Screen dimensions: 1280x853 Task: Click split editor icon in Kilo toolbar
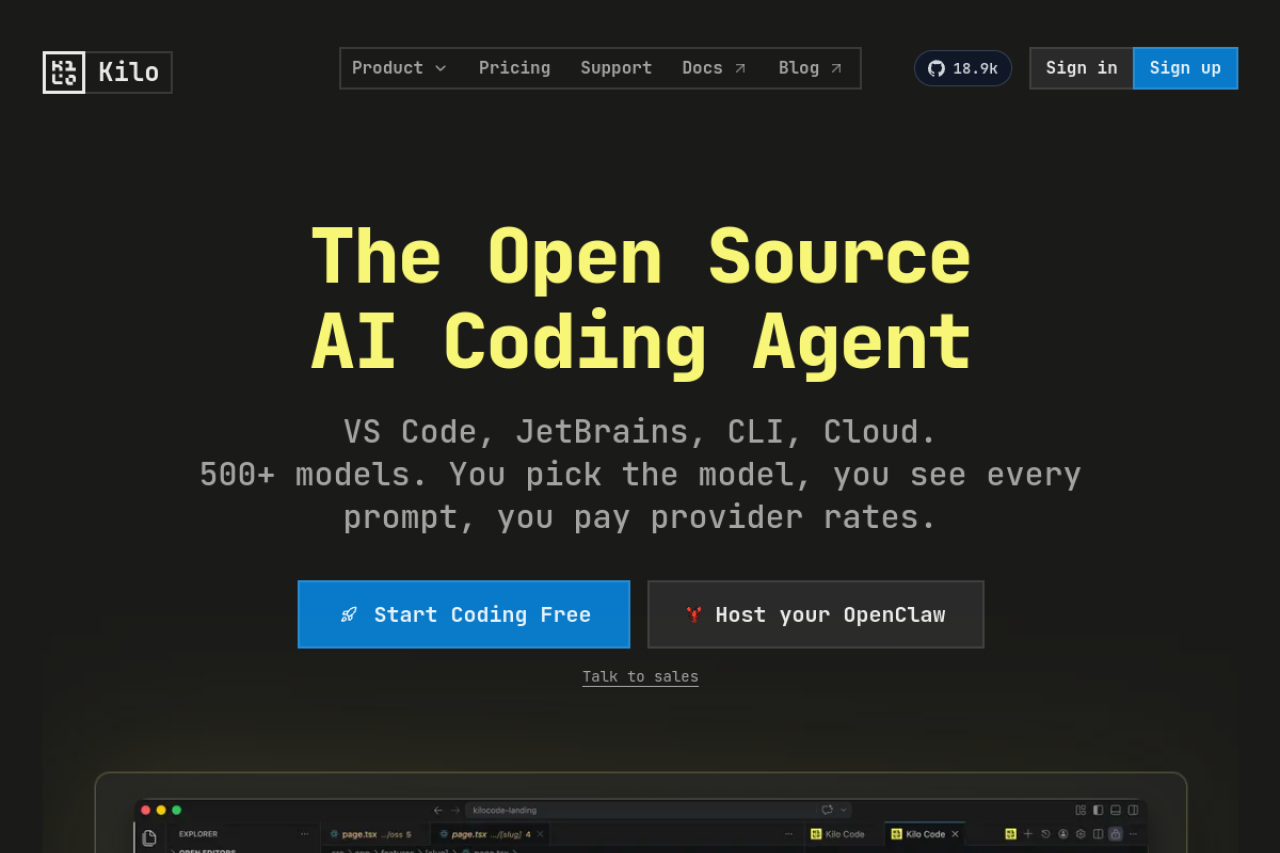click(1098, 834)
